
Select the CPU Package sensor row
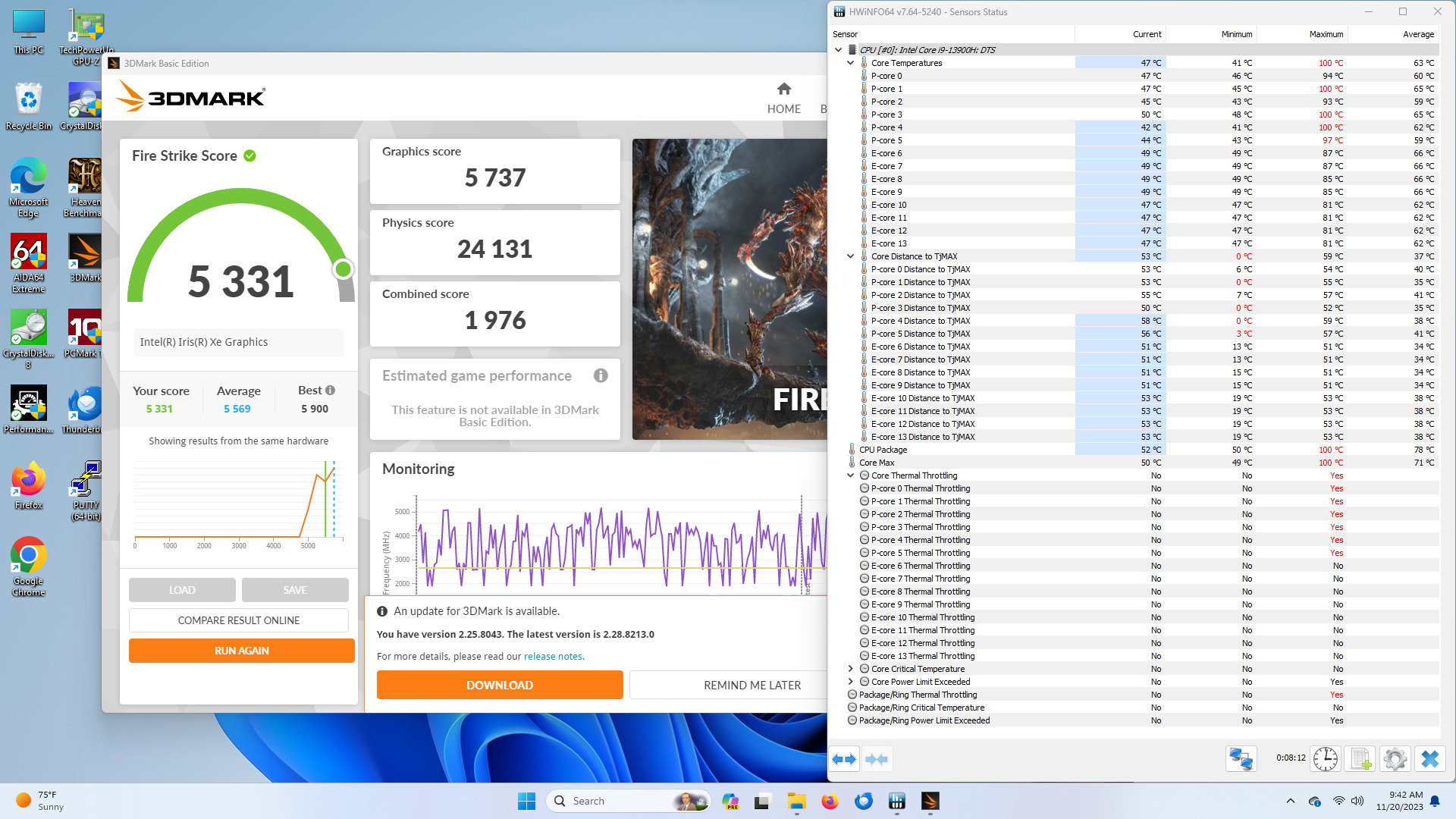coord(1134,450)
